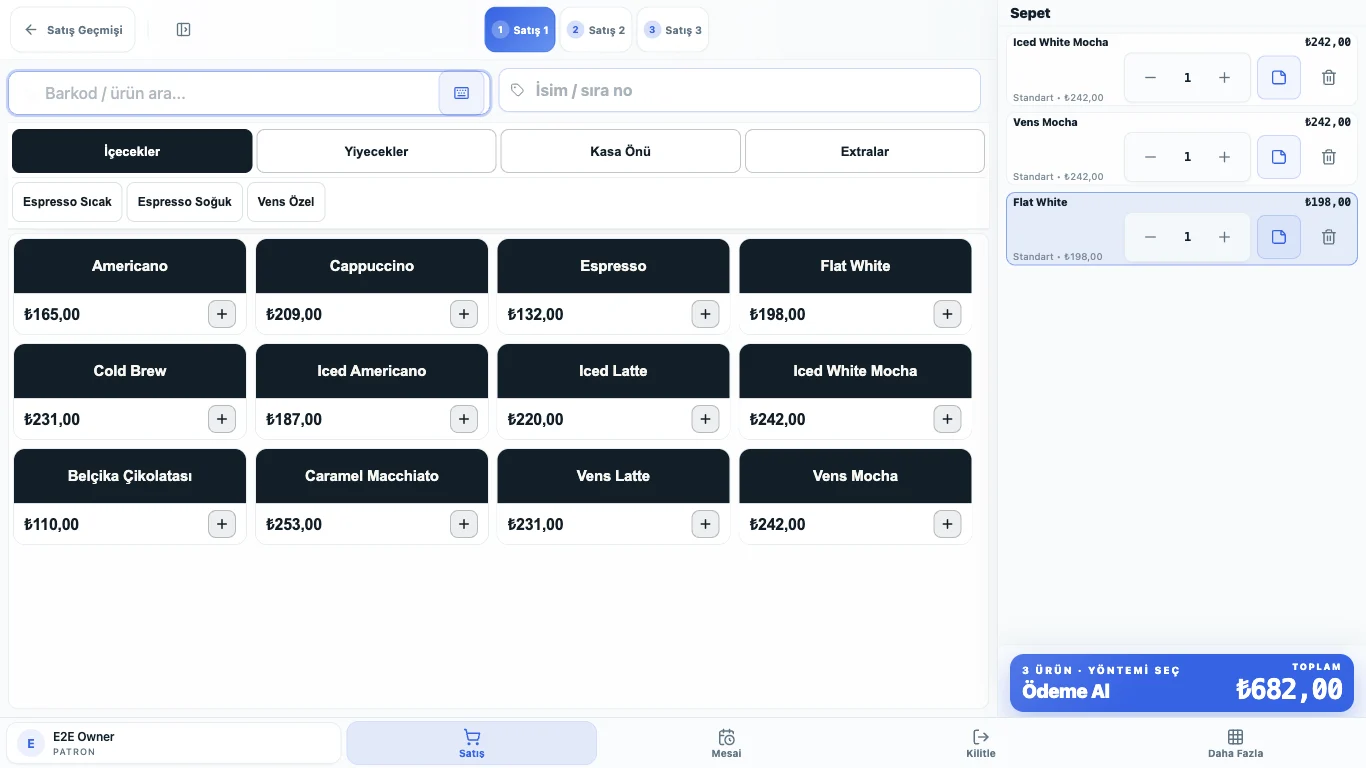This screenshot has height=768, width=1366.
Task: Lock the register with Kilitle
Action: point(981,744)
